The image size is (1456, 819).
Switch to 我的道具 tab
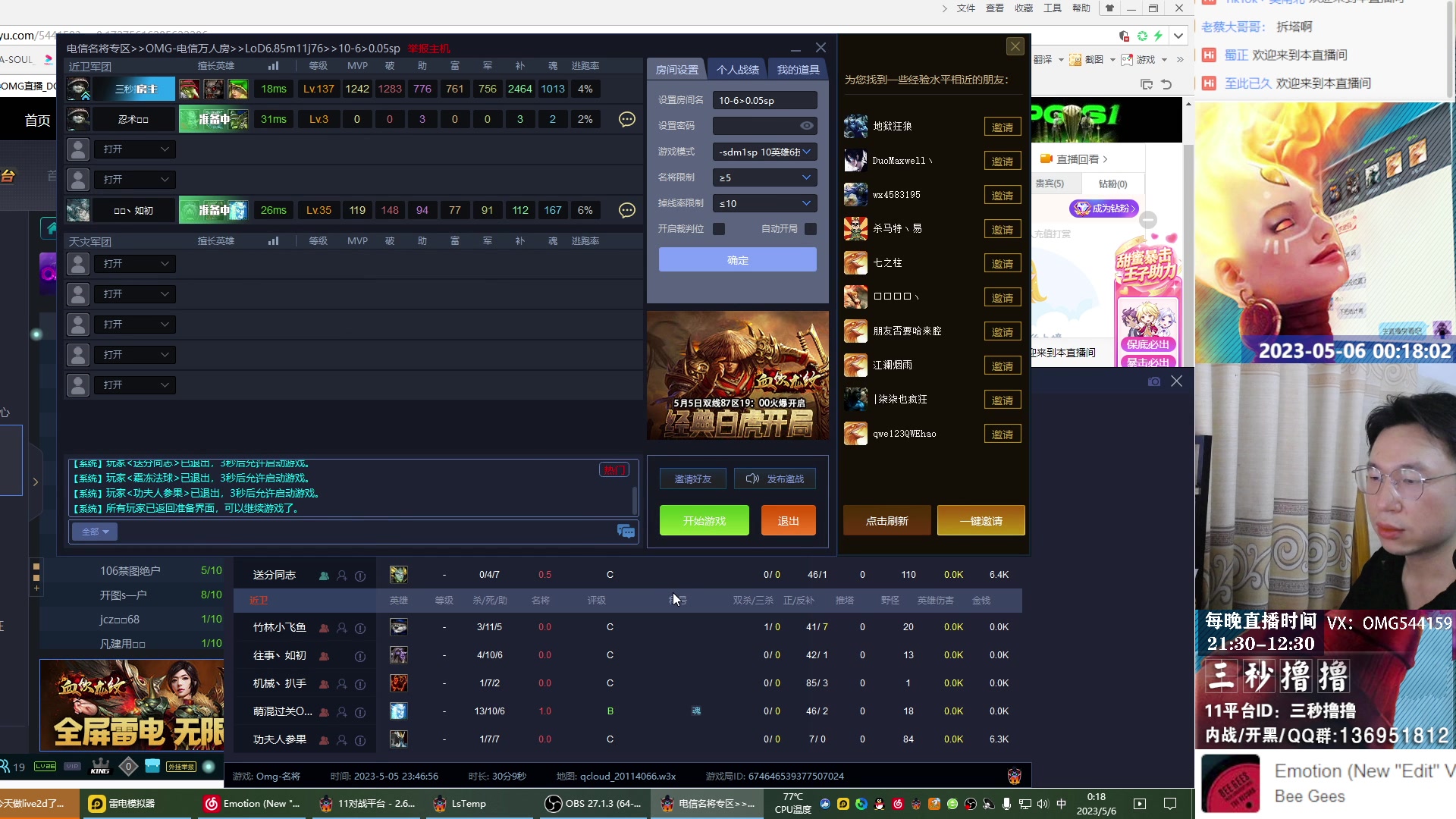pyautogui.click(x=798, y=69)
